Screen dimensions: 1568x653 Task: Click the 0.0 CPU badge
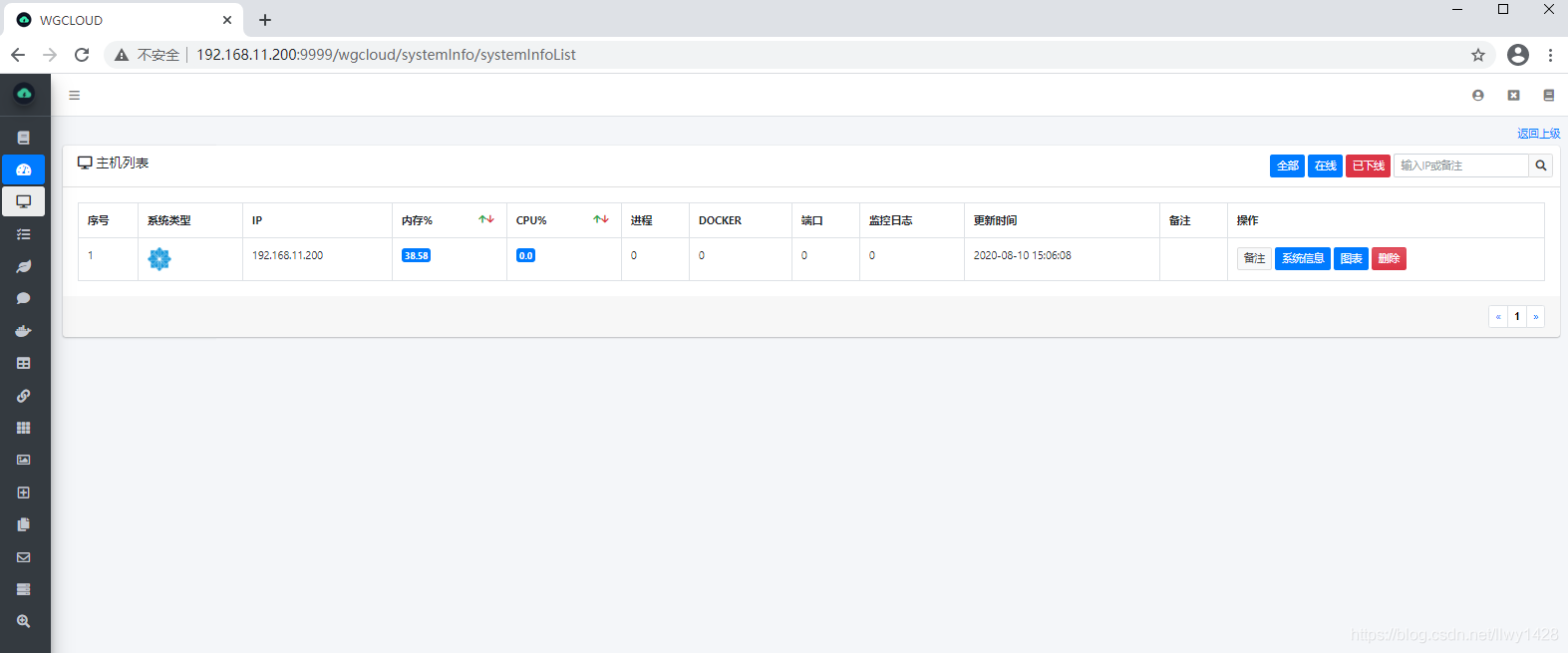(x=525, y=255)
